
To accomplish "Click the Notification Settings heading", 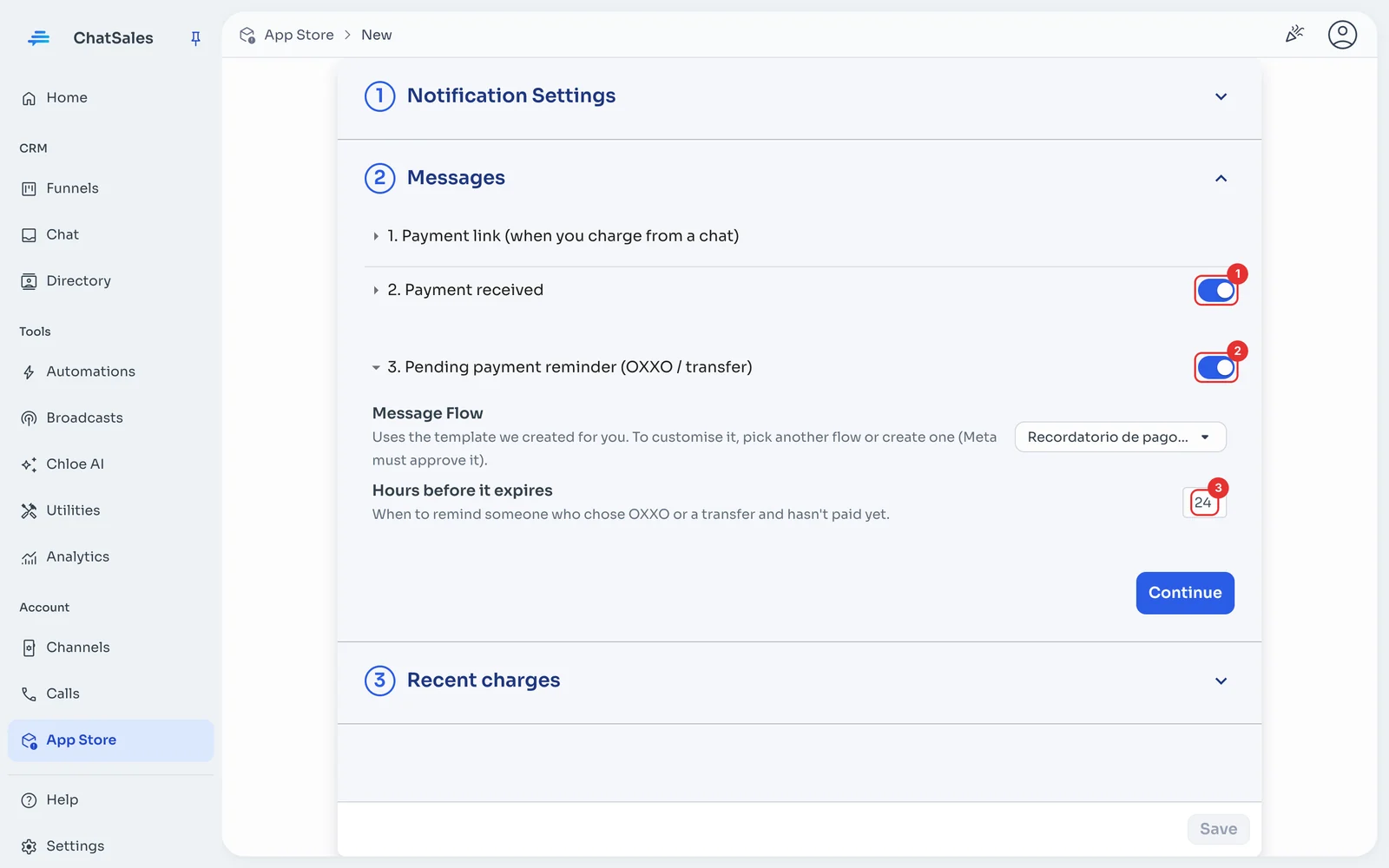I will (x=511, y=95).
